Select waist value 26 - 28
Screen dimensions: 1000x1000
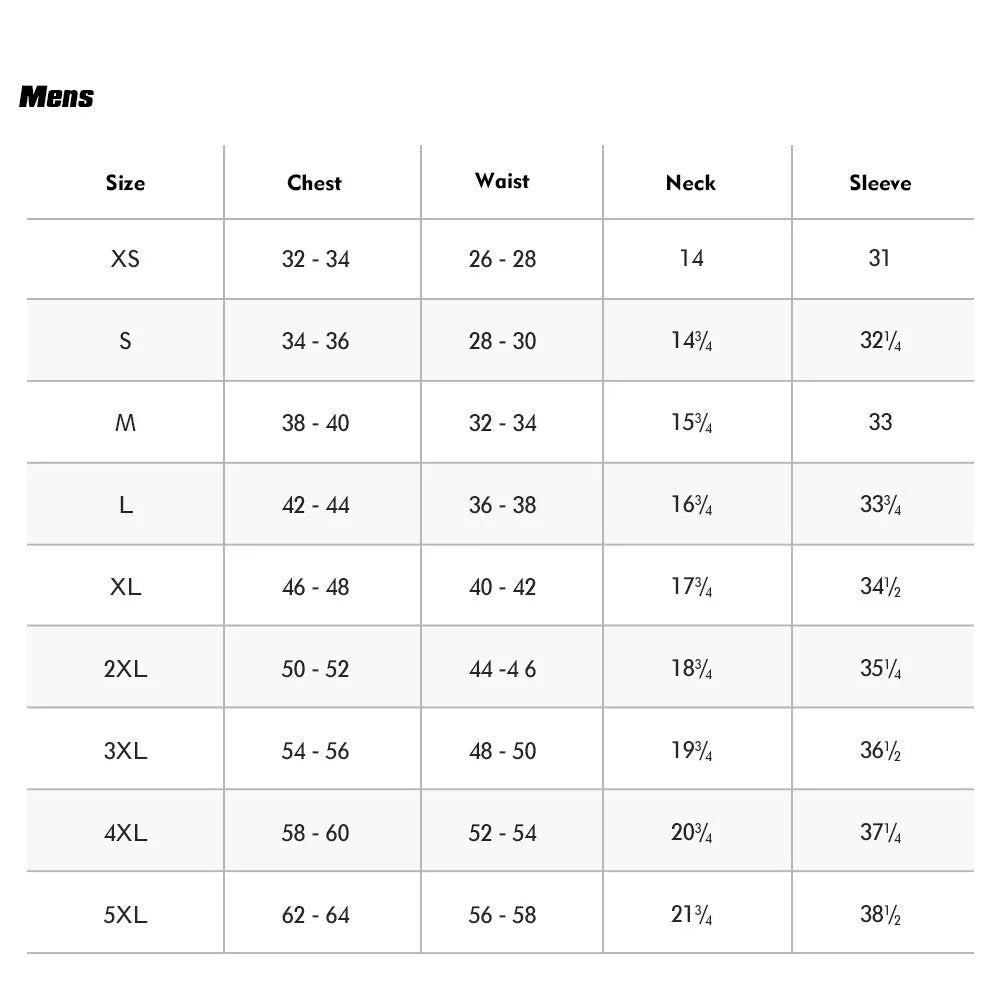(x=503, y=259)
